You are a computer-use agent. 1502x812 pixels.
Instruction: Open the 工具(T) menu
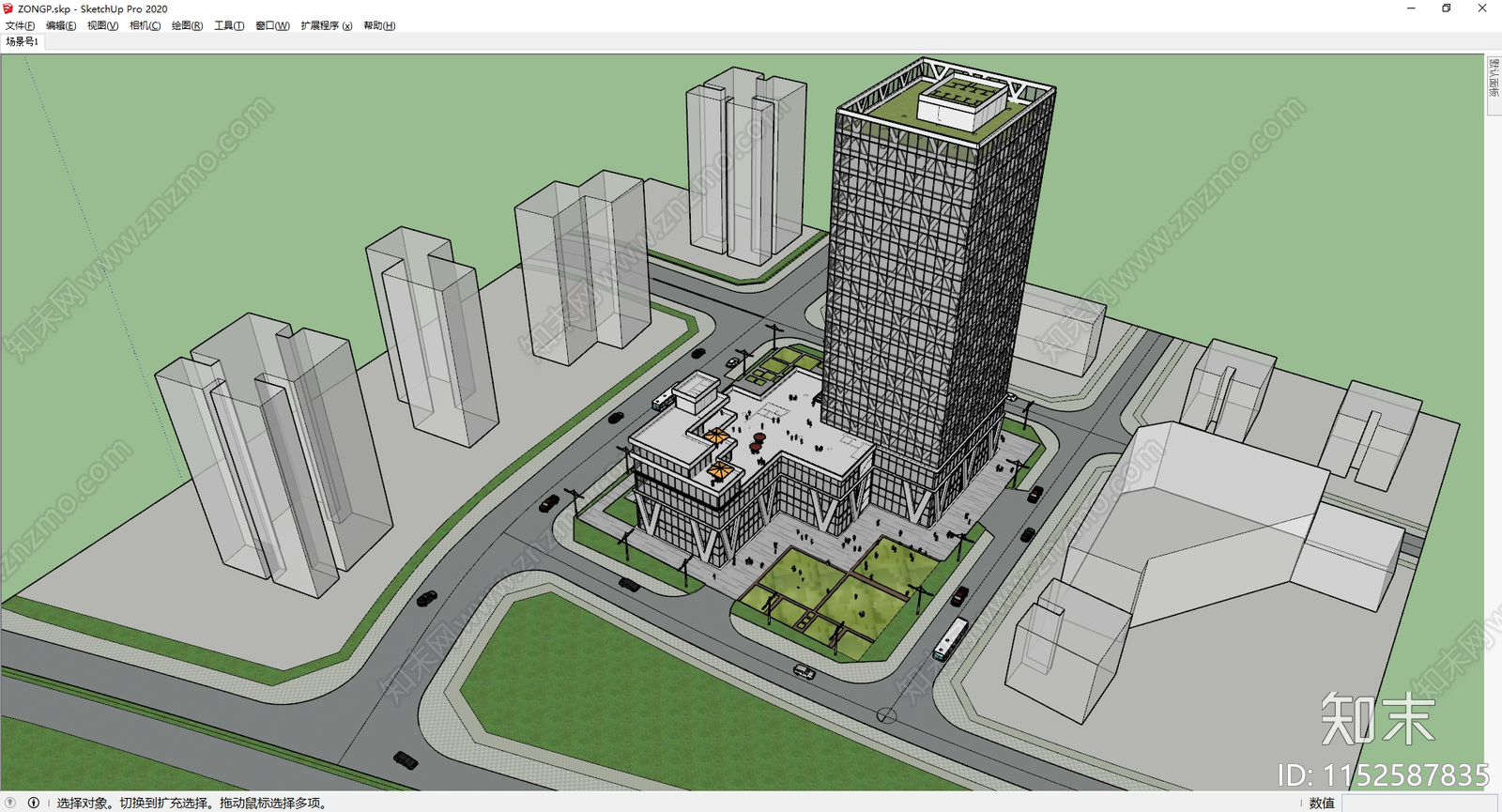(229, 25)
